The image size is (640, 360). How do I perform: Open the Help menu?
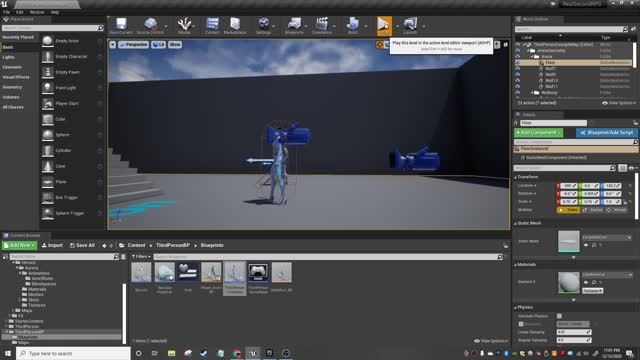point(55,12)
